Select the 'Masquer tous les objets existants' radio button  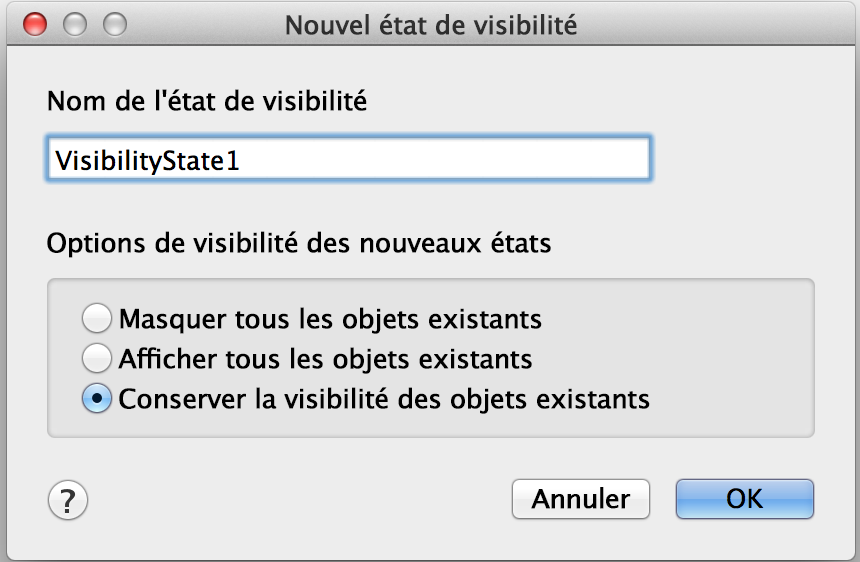click(x=97, y=319)
